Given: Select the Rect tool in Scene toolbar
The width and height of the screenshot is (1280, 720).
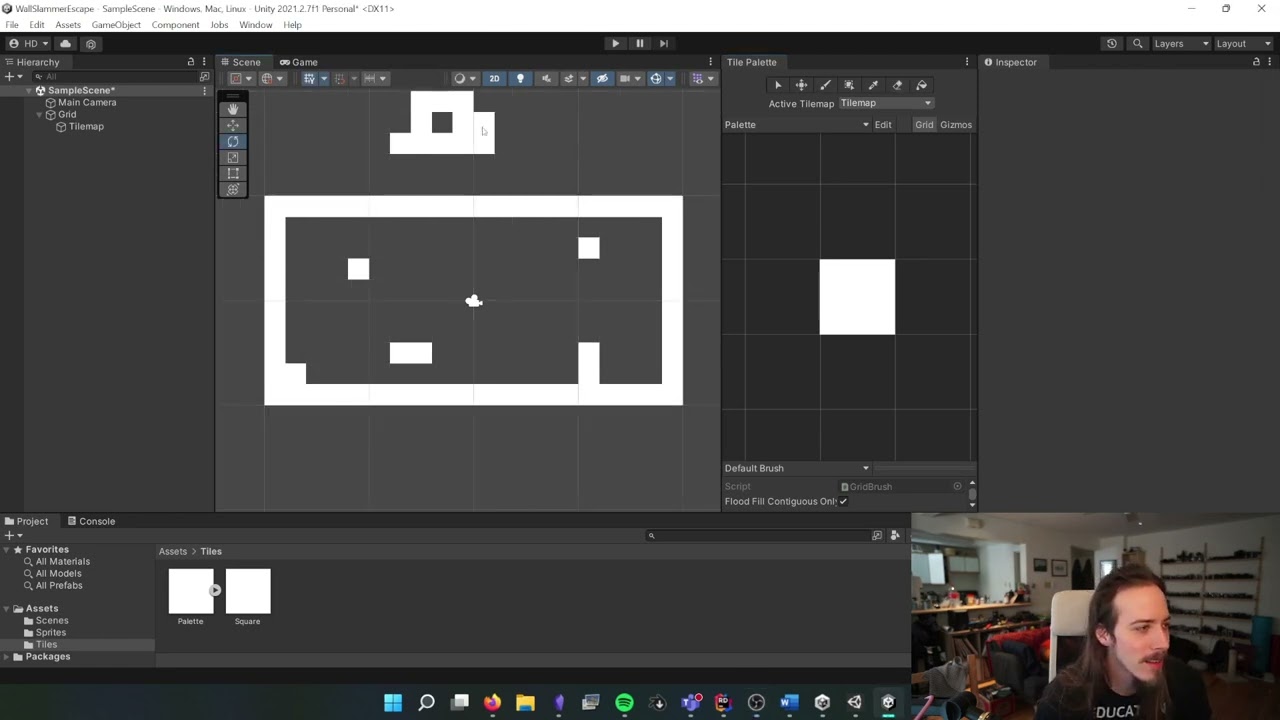Looking at the screenshot, I should pos(233,173).
